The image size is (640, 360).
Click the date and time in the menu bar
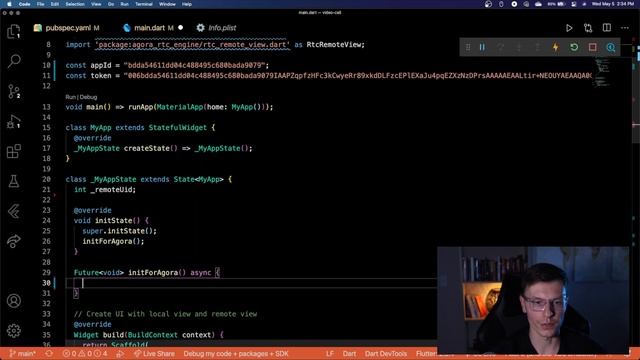(x=613, y=4)
